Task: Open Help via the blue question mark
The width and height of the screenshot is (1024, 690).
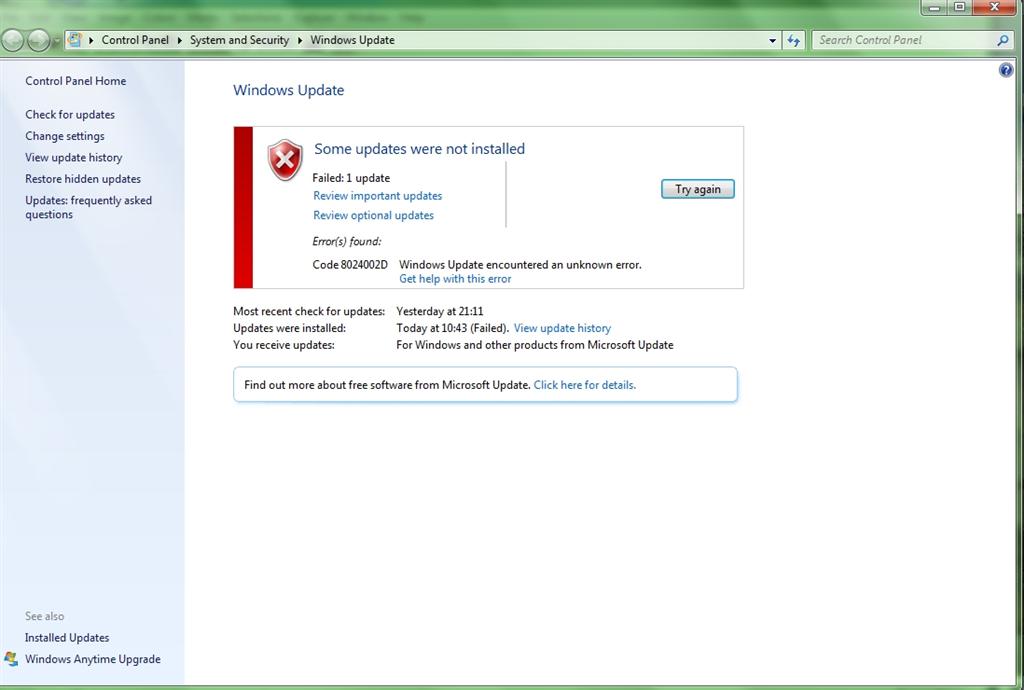Action: (1006, 70)
